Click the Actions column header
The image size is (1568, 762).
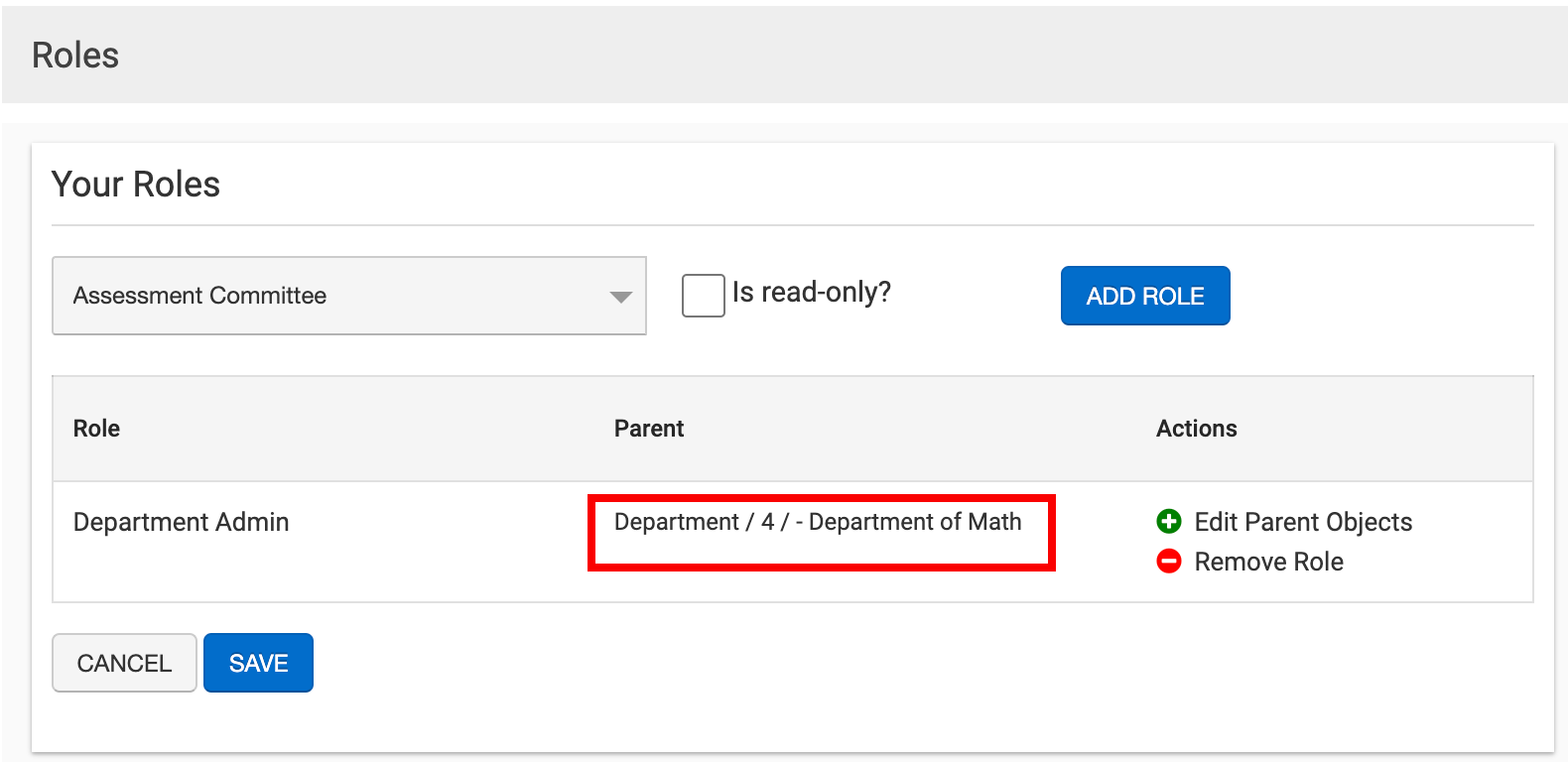pos(1196,429)
